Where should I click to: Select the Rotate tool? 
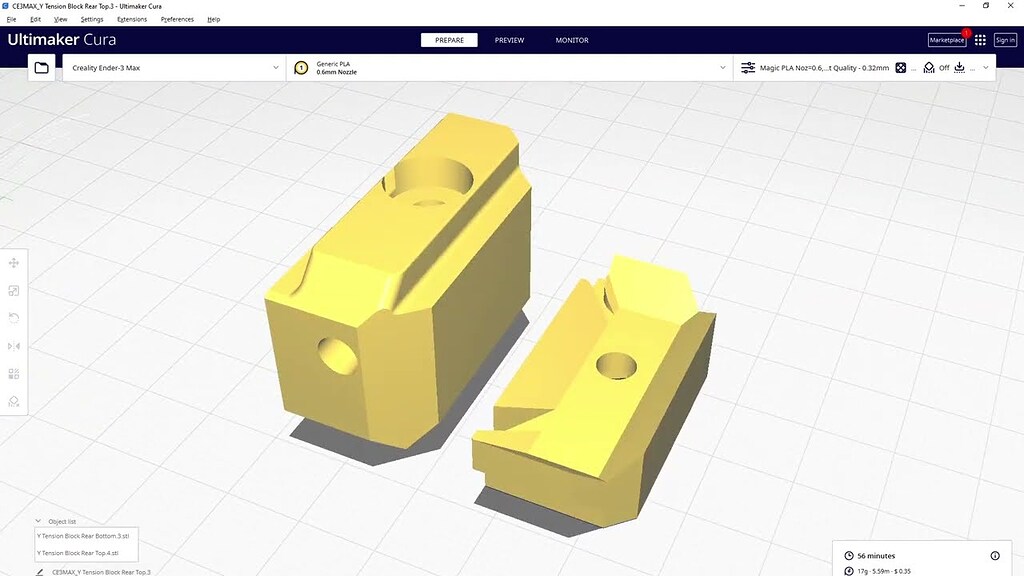pos(14,318)
